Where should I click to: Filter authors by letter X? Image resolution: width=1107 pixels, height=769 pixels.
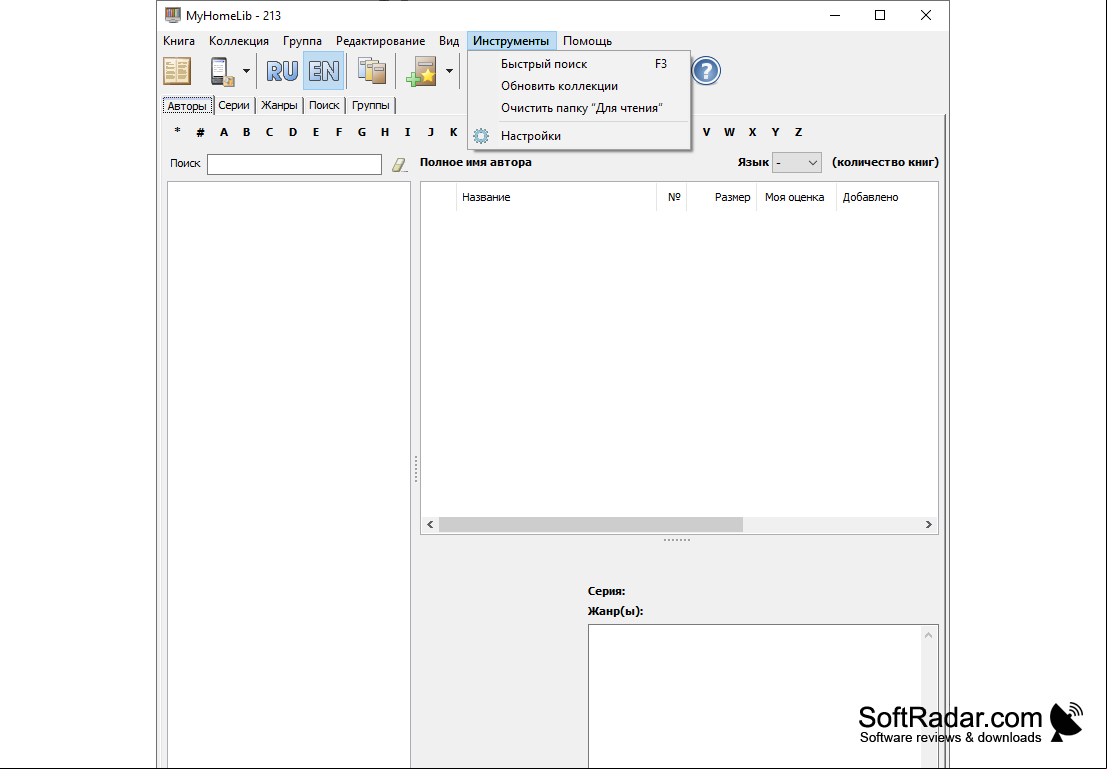(753, 132)
